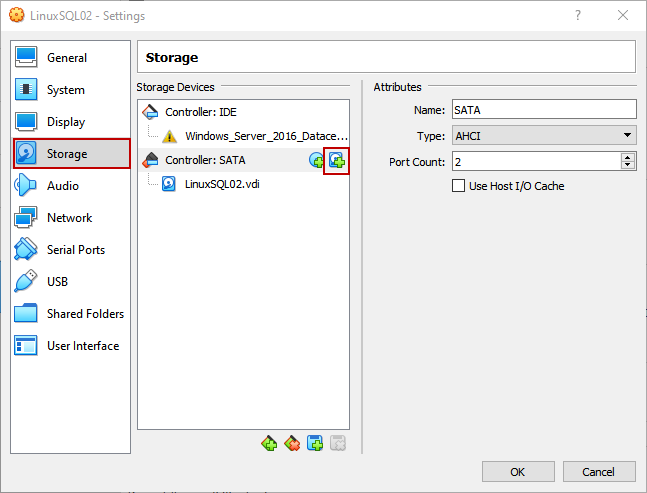
Task: Open the Audio settings page
Action: (x=62, y=186)
